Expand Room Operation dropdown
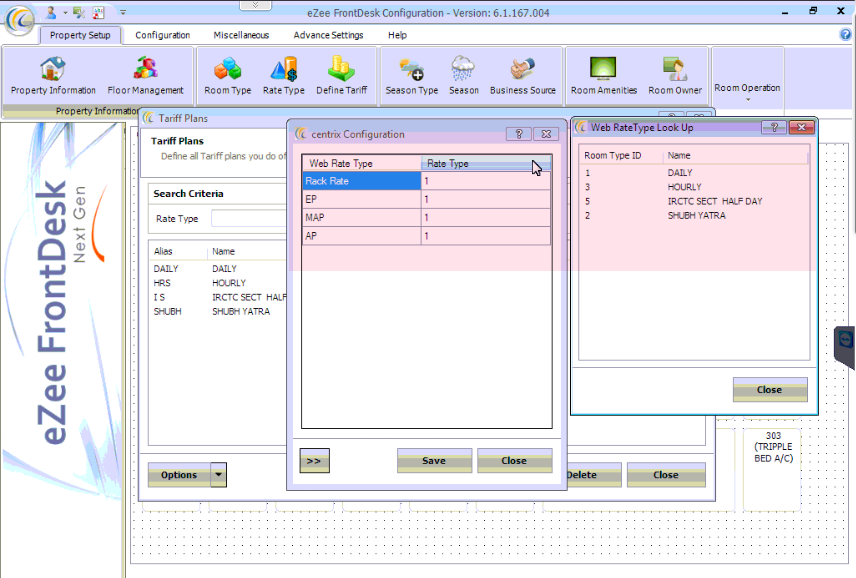 click(x=747, y=91)
